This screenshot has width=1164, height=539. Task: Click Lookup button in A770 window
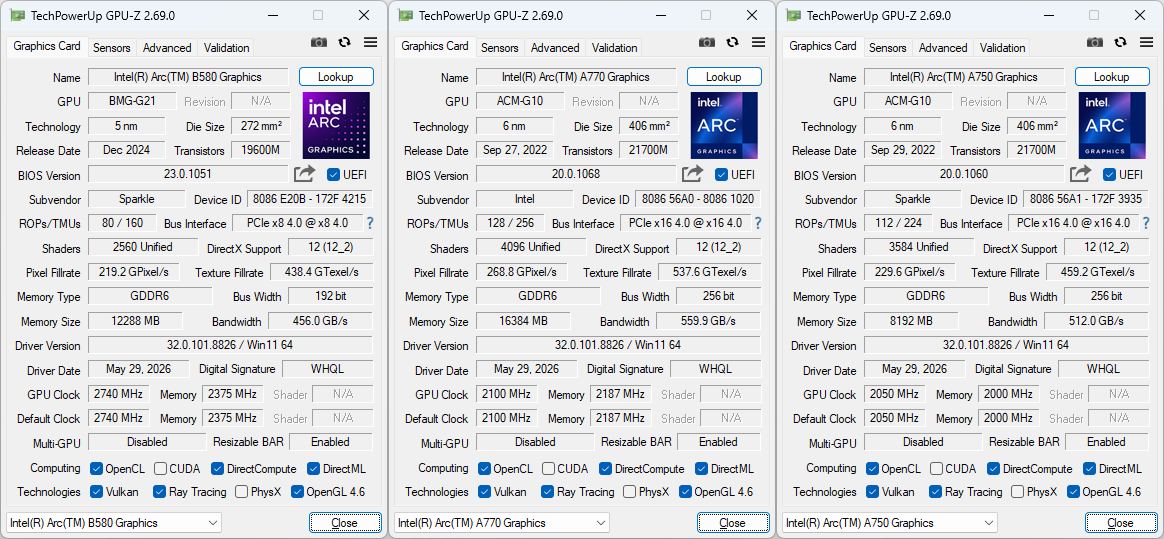point(724,76)
